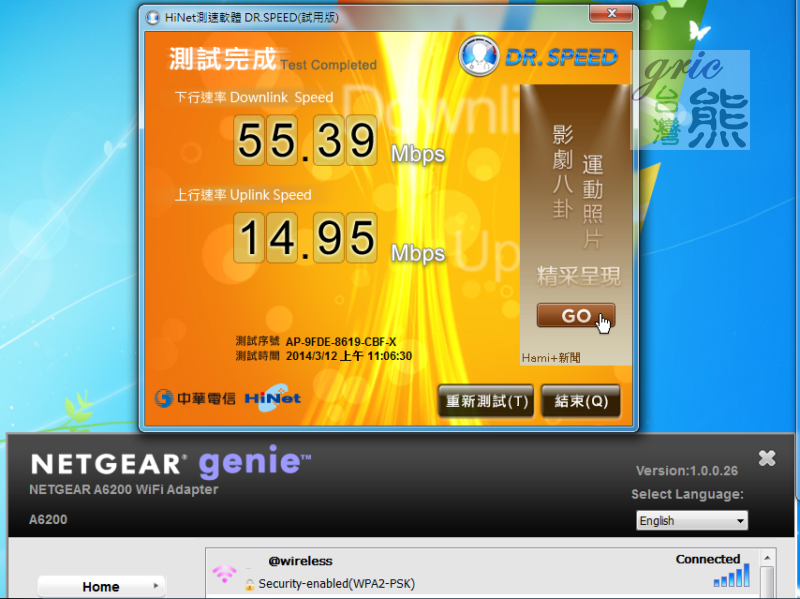The image size is (800, 599).
Task: Click the padlock security icon beside WPA2-PSK
Action: (x=249, y=585)
